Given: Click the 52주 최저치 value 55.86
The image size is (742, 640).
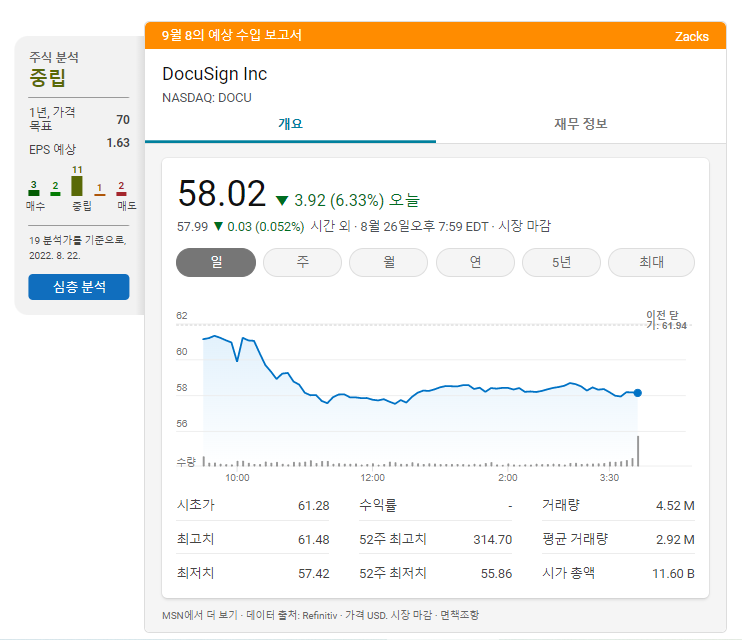Looking at the screenshot, I should tap(496, 574).
